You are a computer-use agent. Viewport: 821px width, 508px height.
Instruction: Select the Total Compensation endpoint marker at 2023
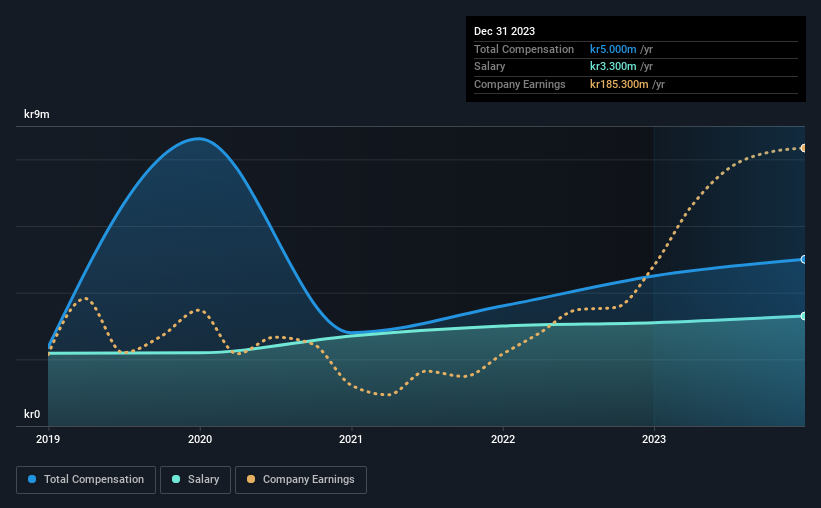pyautogui.click(x=803, y=259)
